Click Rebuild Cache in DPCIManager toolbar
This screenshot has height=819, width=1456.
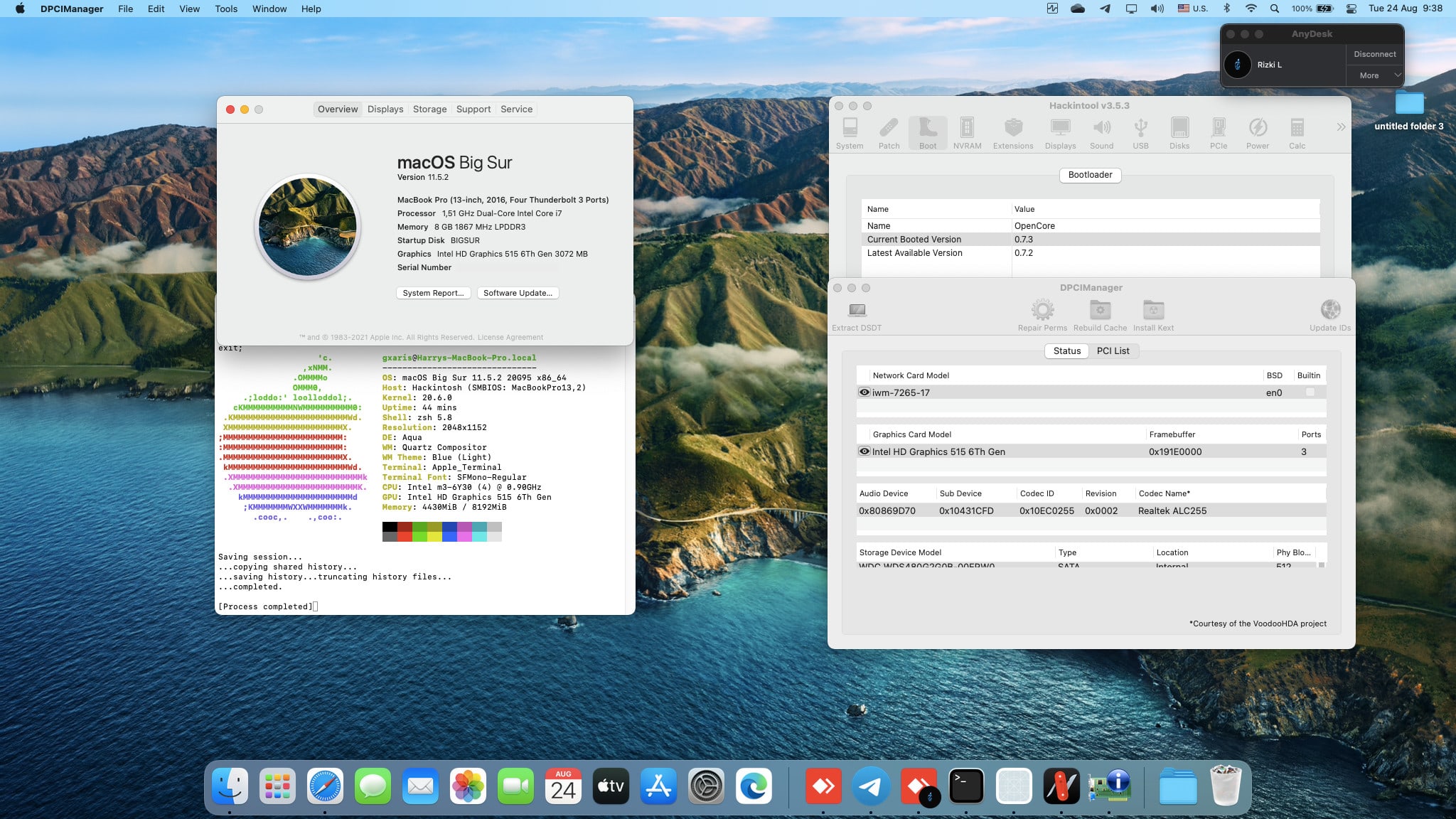pos(1100,313)
